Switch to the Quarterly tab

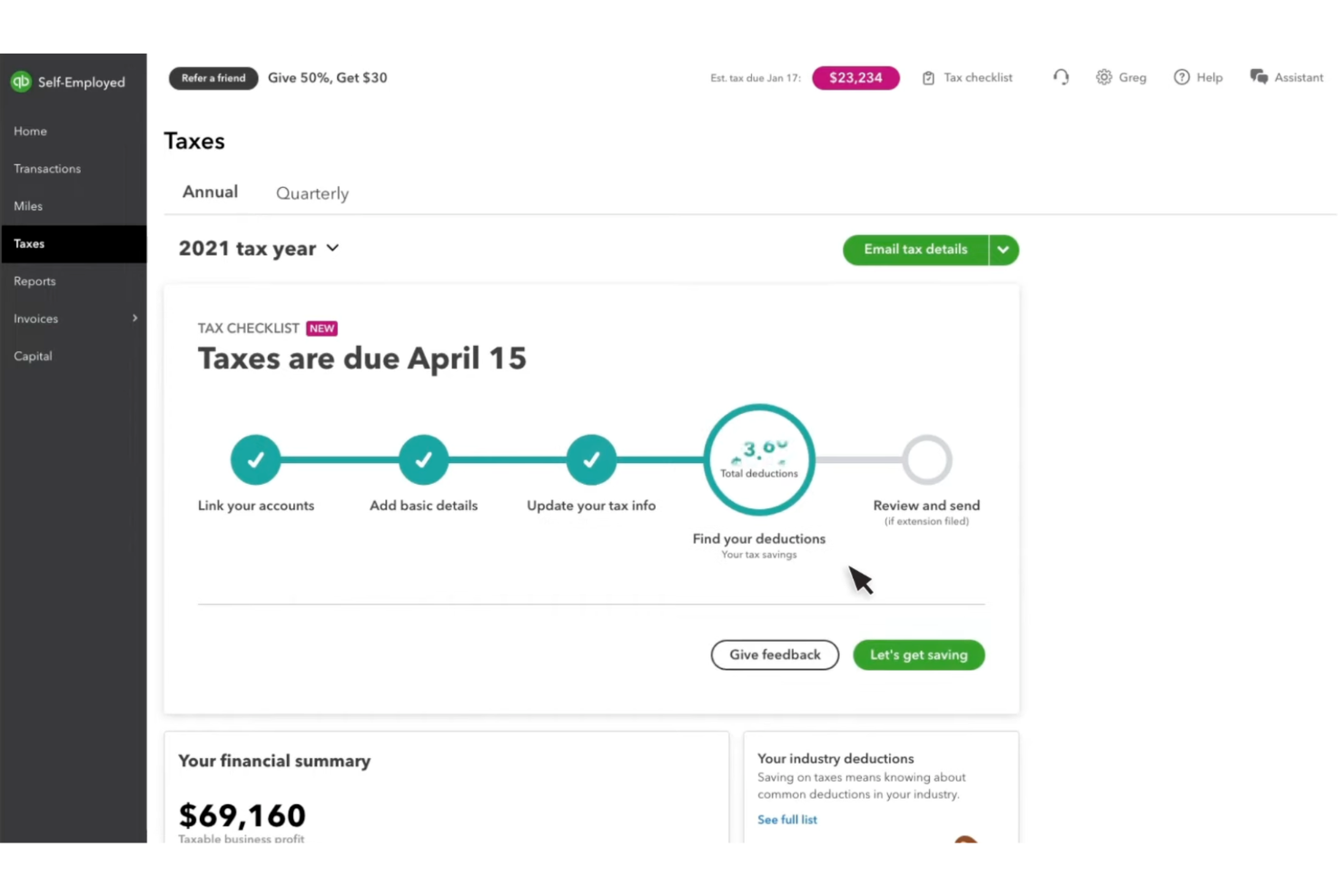pos(312,192)
